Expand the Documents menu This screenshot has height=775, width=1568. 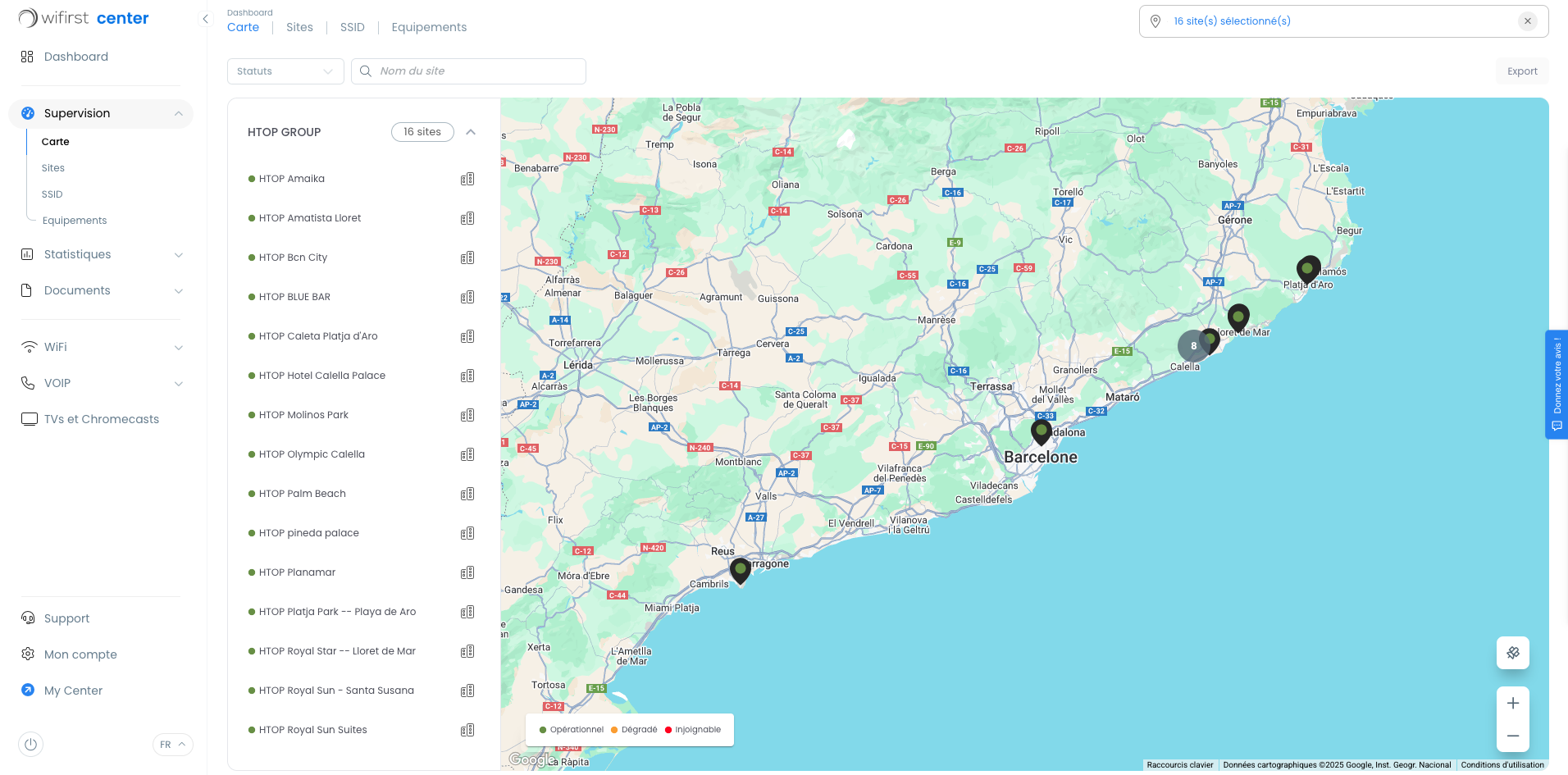click(178, 291)
